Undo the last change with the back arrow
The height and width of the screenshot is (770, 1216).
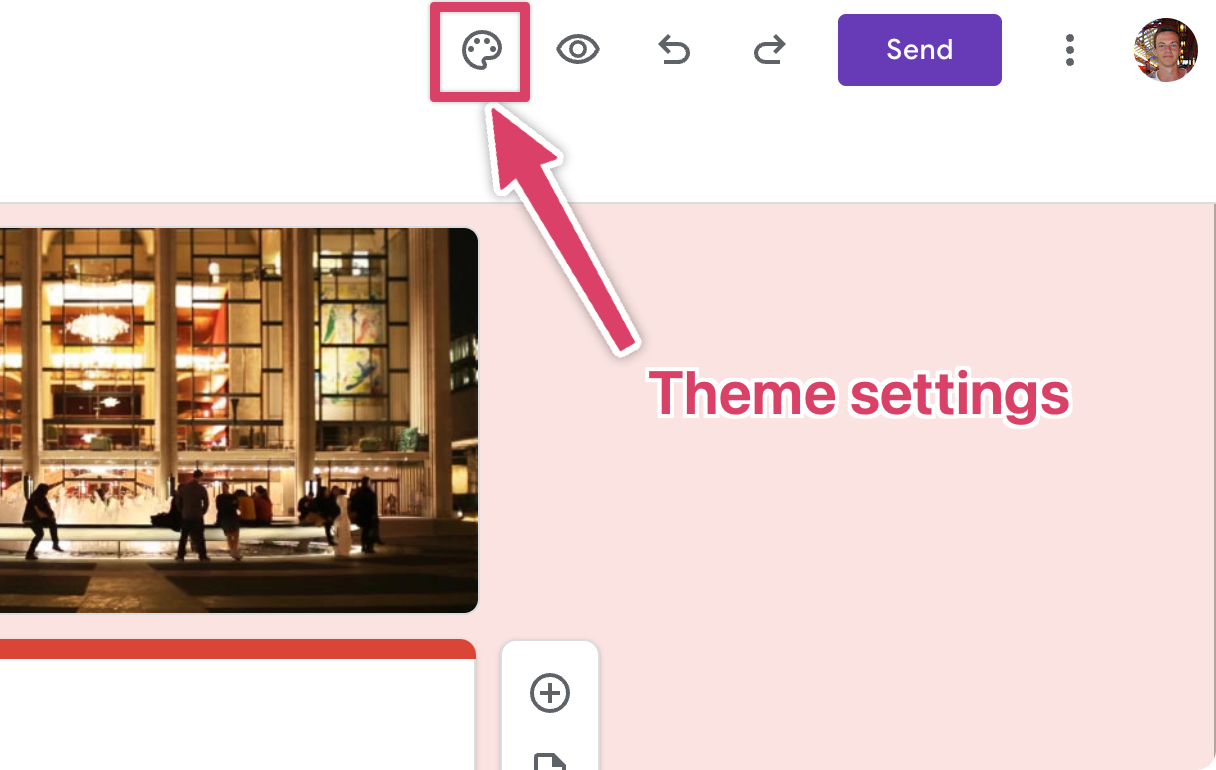(674, 49)
